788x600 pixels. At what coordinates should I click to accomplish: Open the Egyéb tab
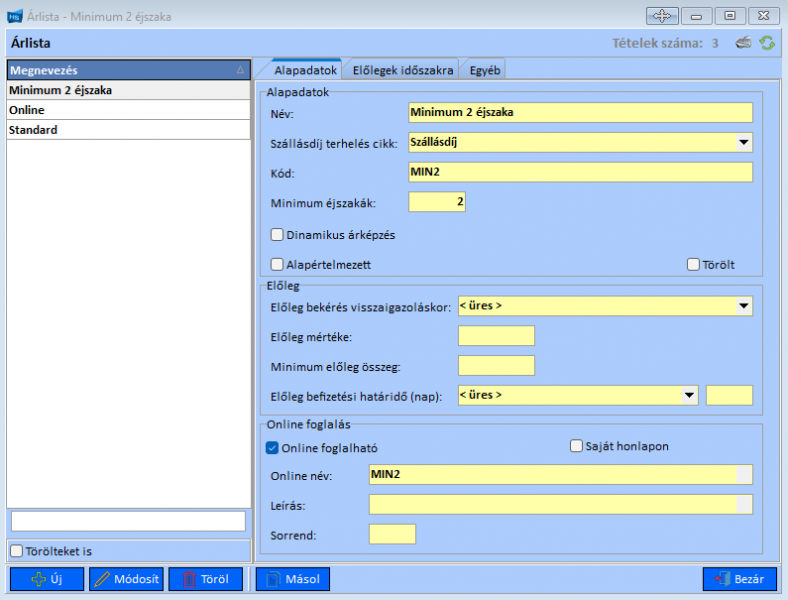[x=484, y=70]
